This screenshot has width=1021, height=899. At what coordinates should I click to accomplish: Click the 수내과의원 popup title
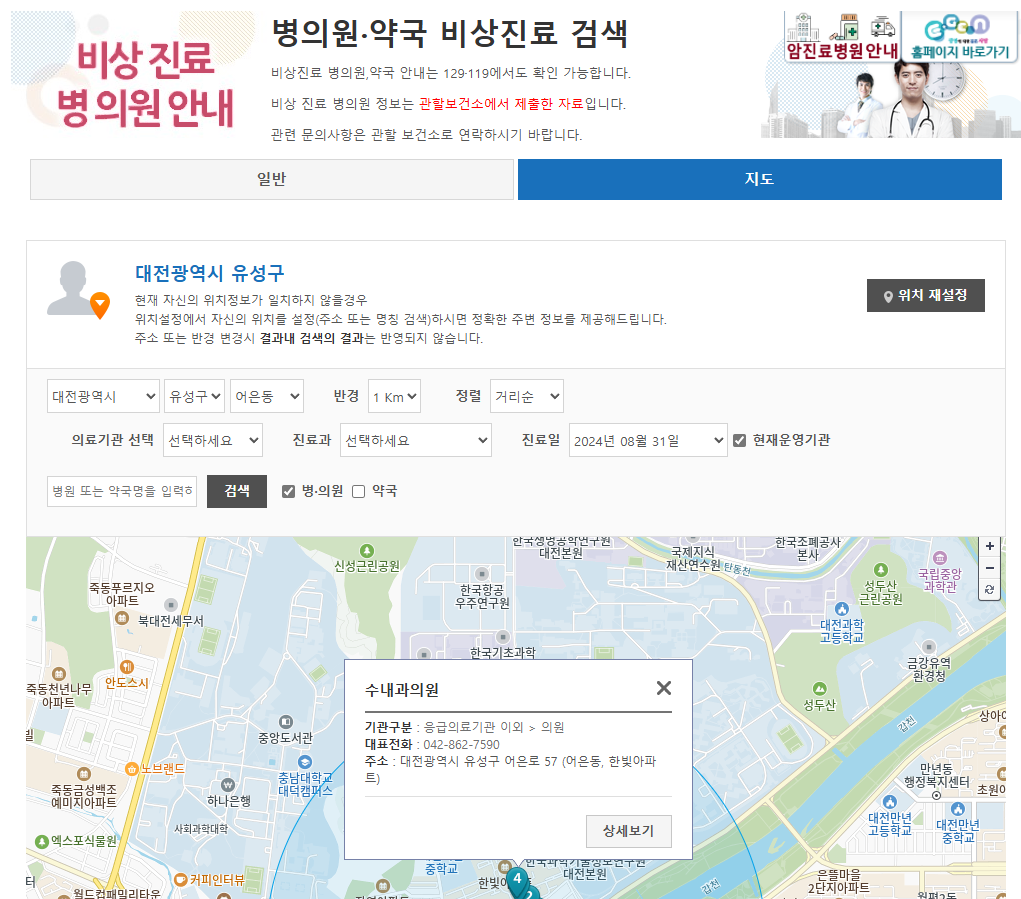(x=402, y=690)
